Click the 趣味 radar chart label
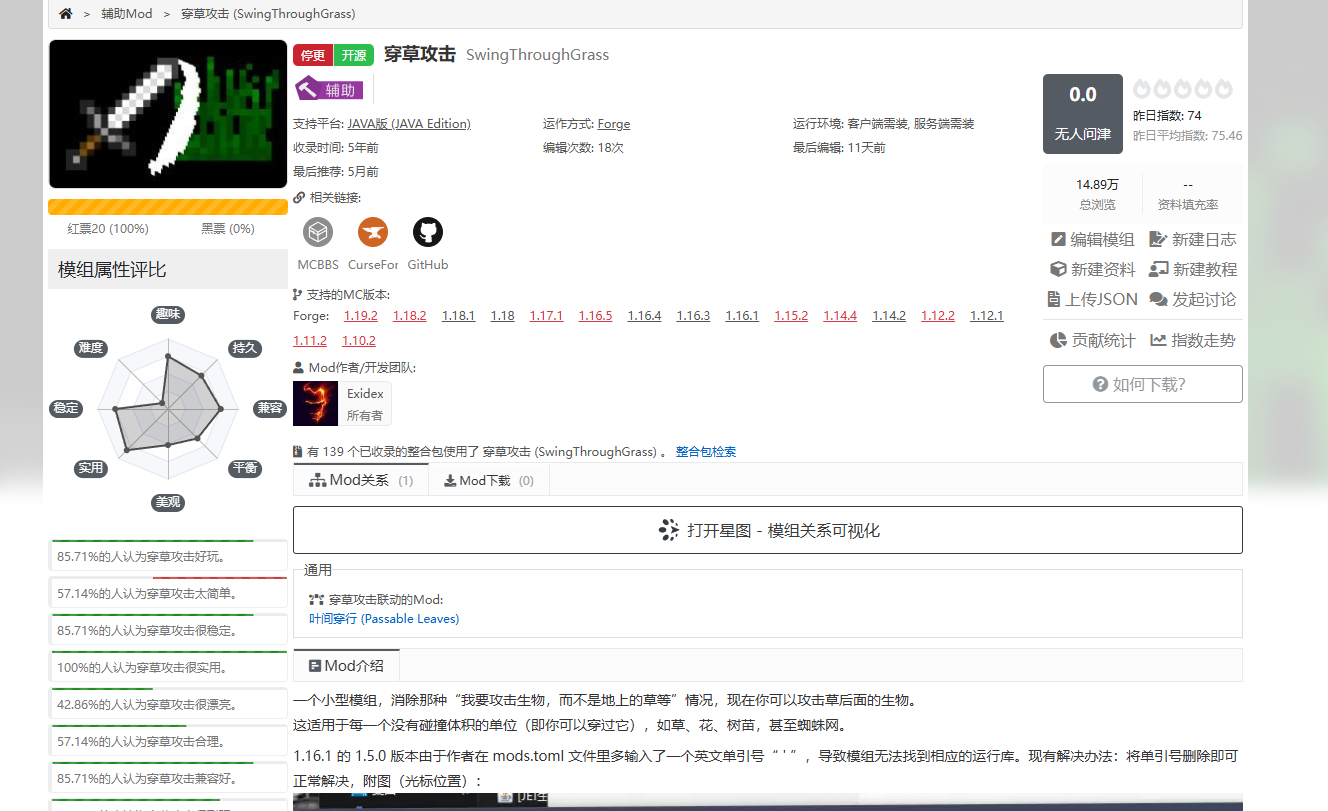The image size is (1328, 811). point(168,314)
